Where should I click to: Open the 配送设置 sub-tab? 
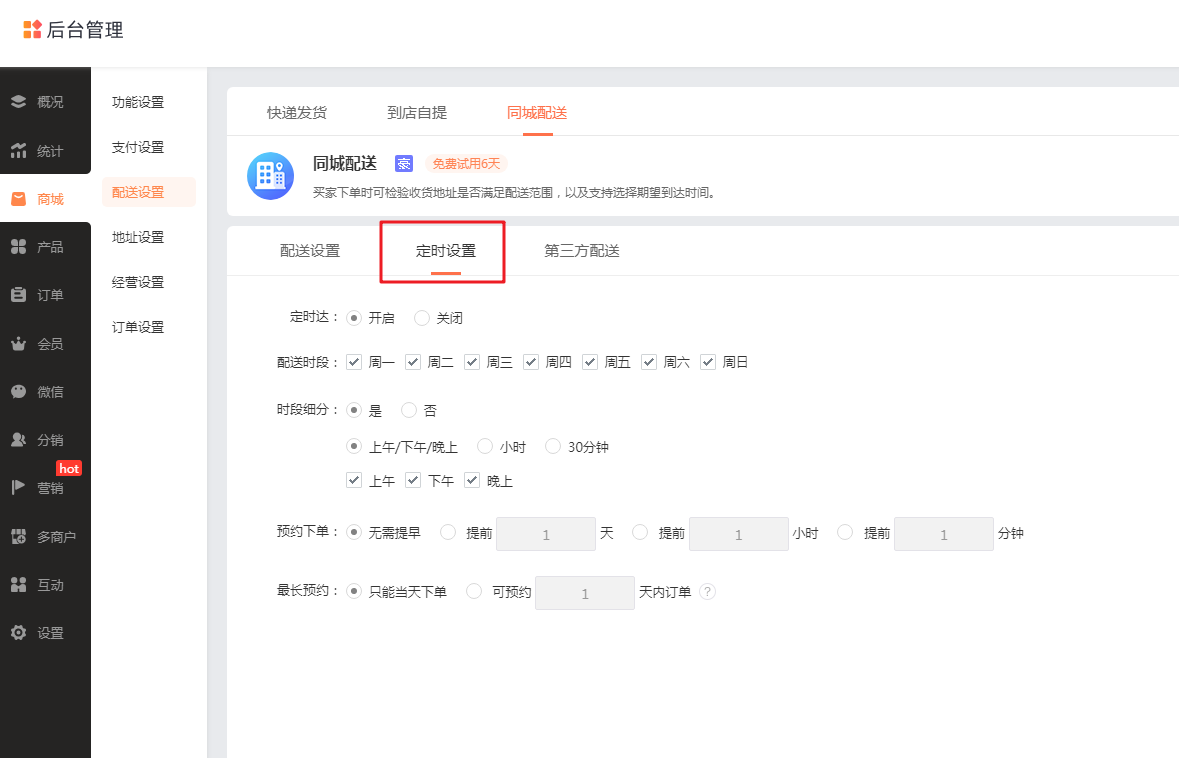(310, 250)
